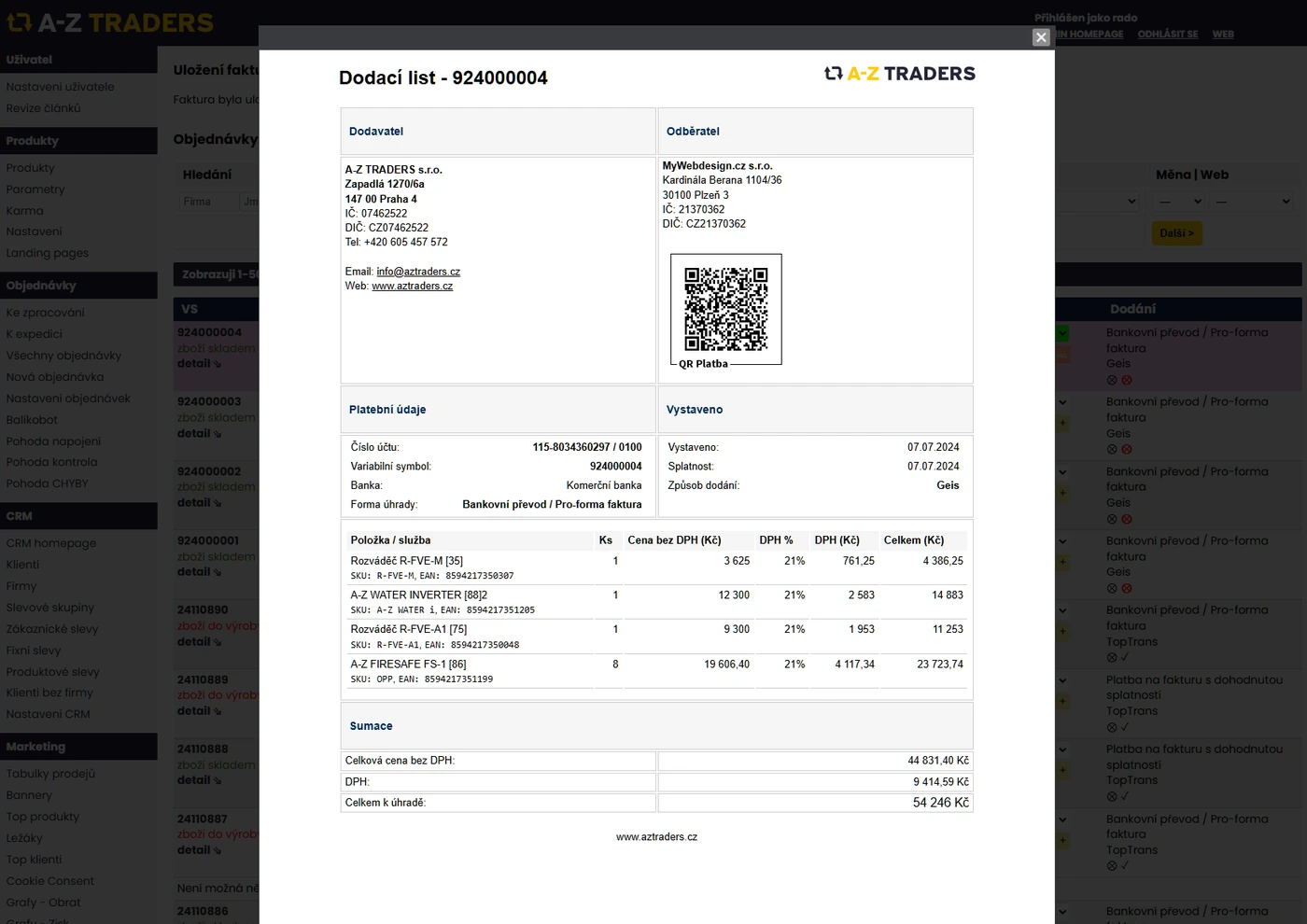1307x924 pixels.
Task: Click the Firma search input field
Action: click(x=208, y=202)
